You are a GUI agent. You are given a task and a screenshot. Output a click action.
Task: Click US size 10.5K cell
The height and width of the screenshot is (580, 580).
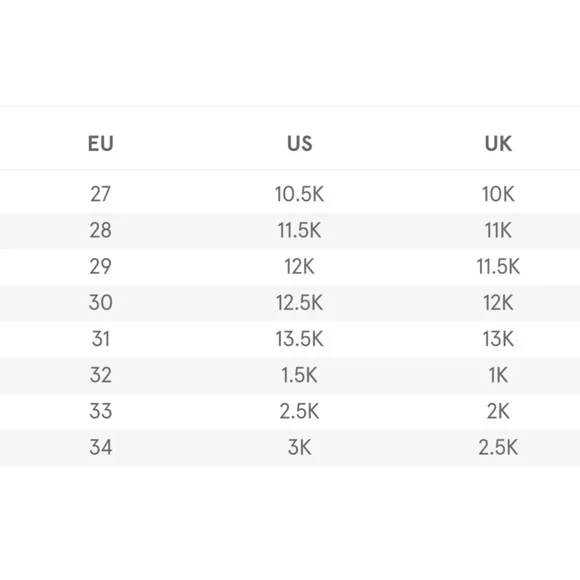pos(300,194)
